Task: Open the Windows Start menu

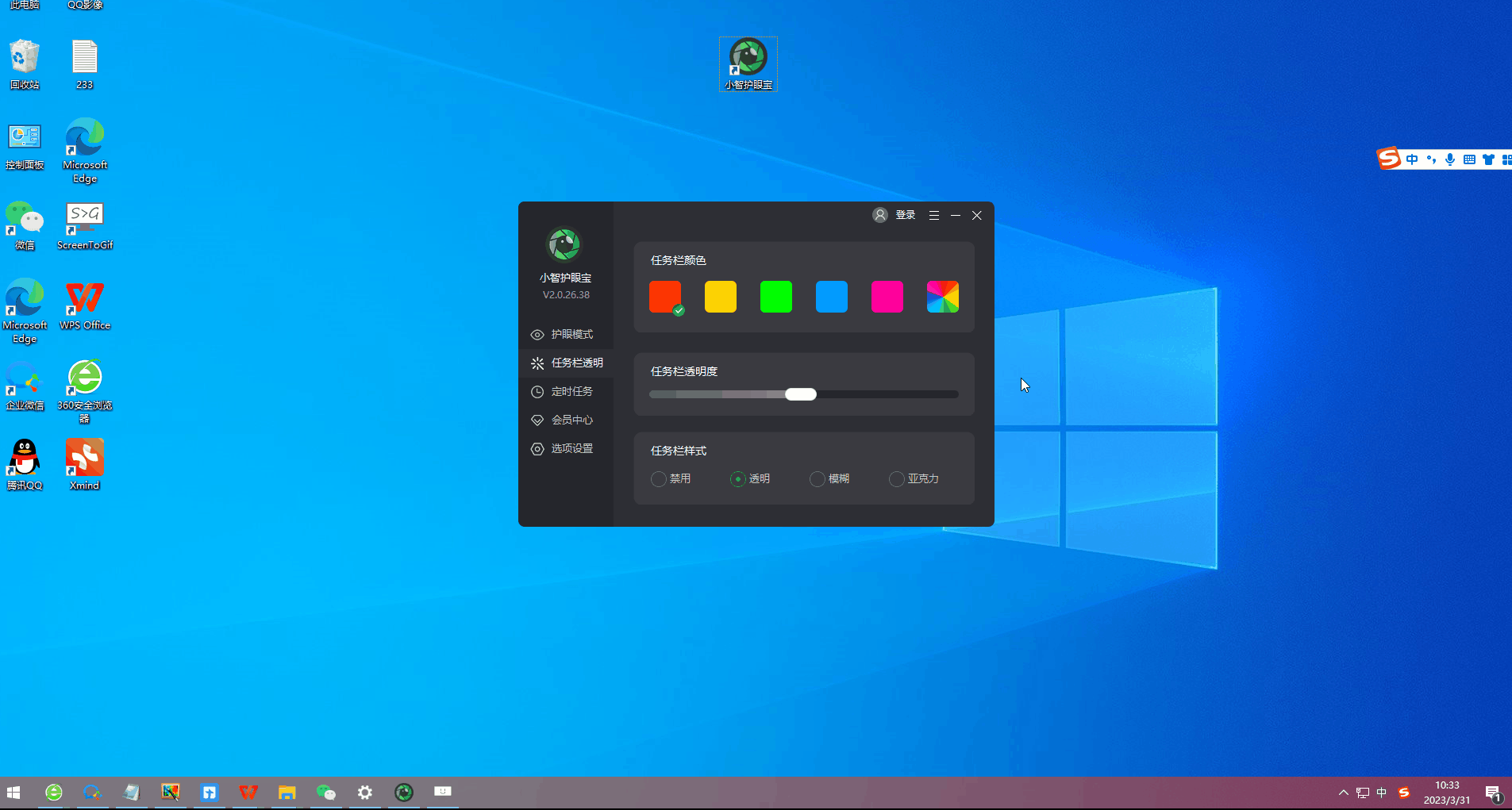Action: point(13,791)
